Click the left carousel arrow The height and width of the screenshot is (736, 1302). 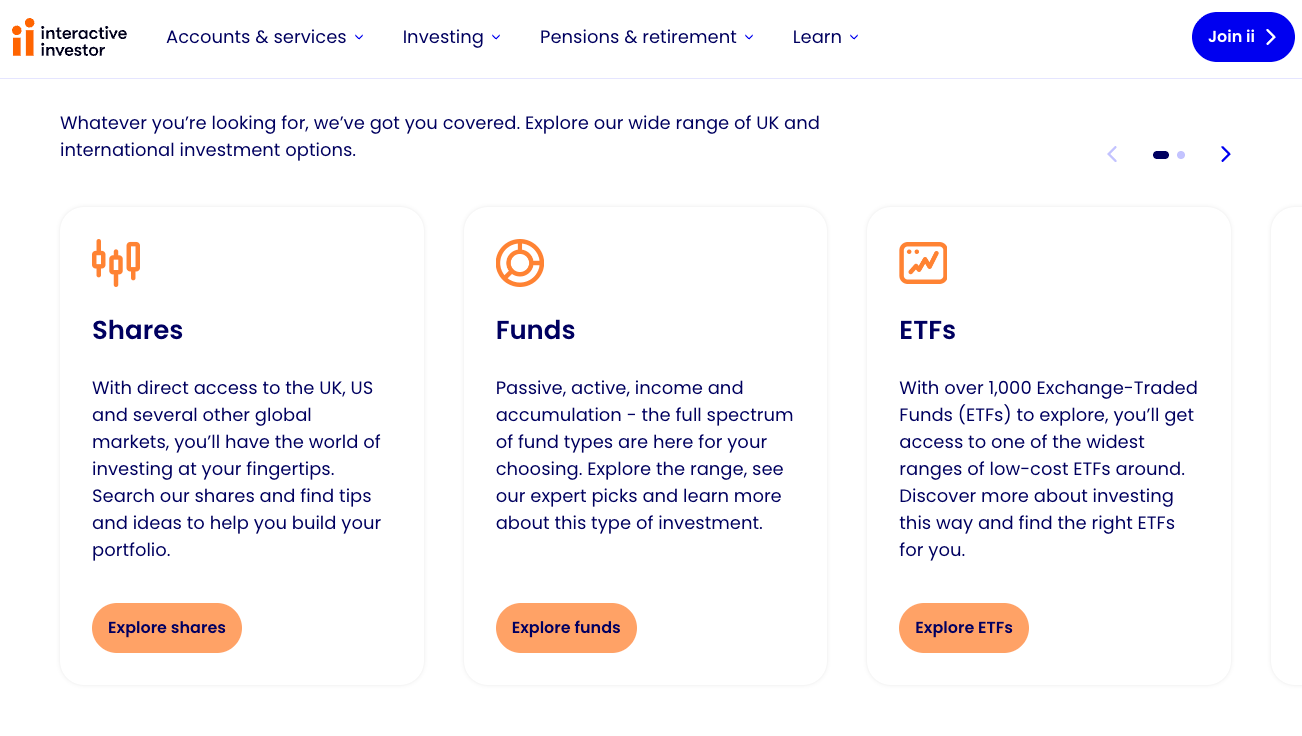[x=1112, y=154]
